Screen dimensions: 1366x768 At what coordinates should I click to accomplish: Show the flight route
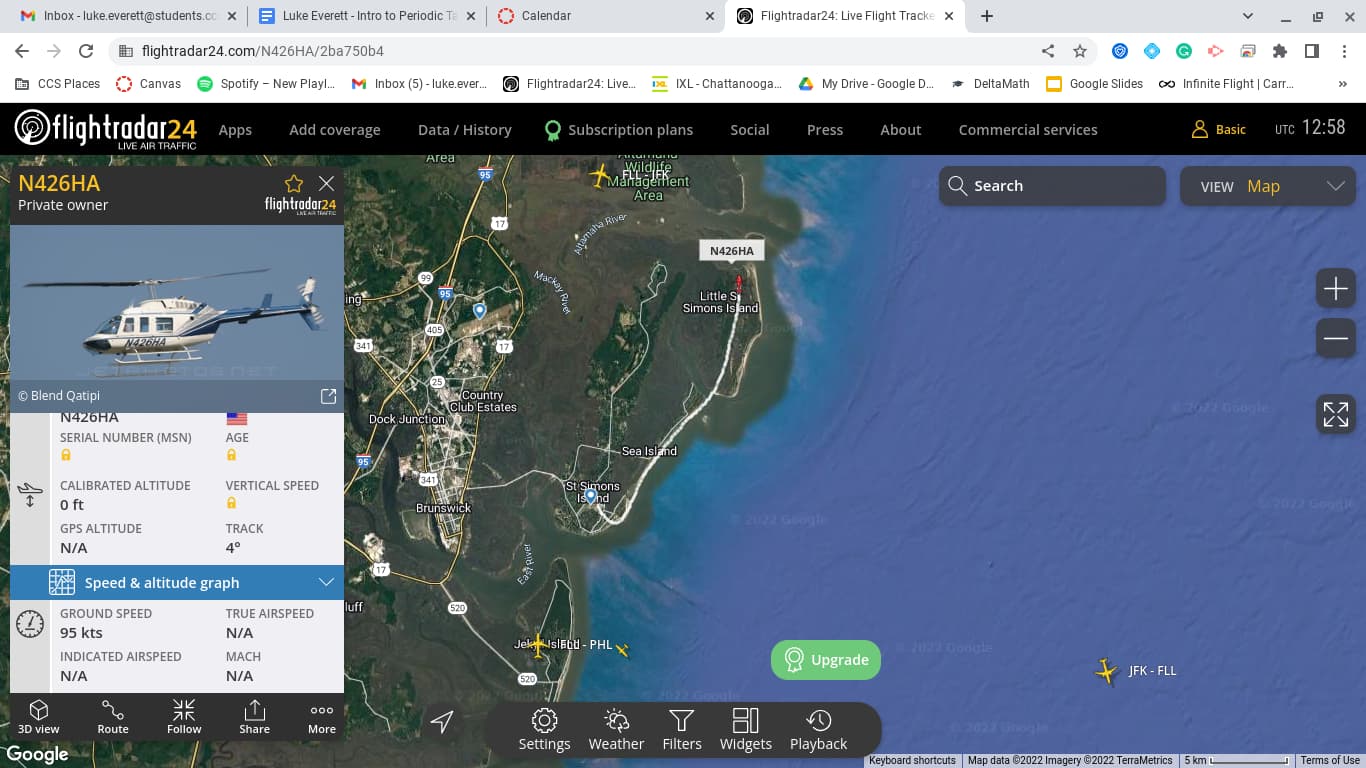pyautogui.click(x=113, y=717)
